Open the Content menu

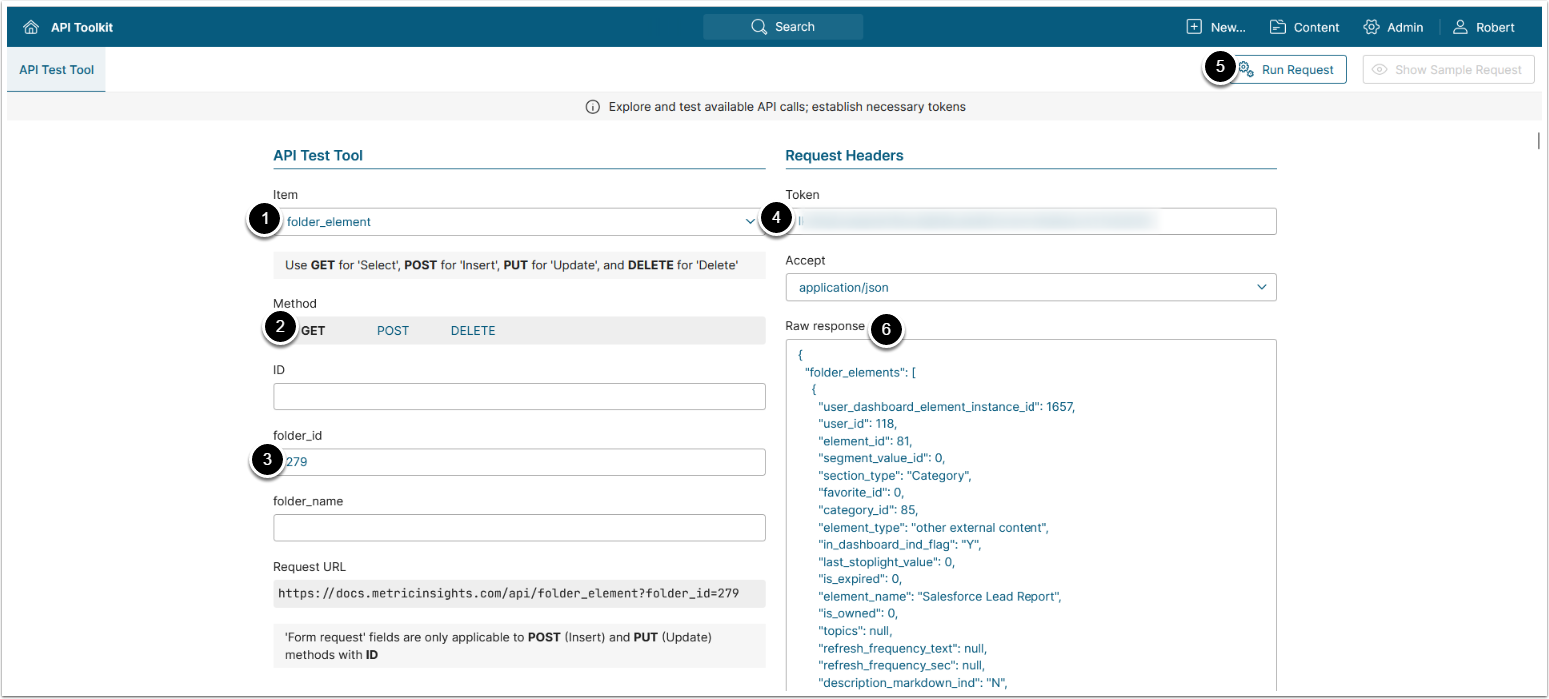[x=1304, y=27]
